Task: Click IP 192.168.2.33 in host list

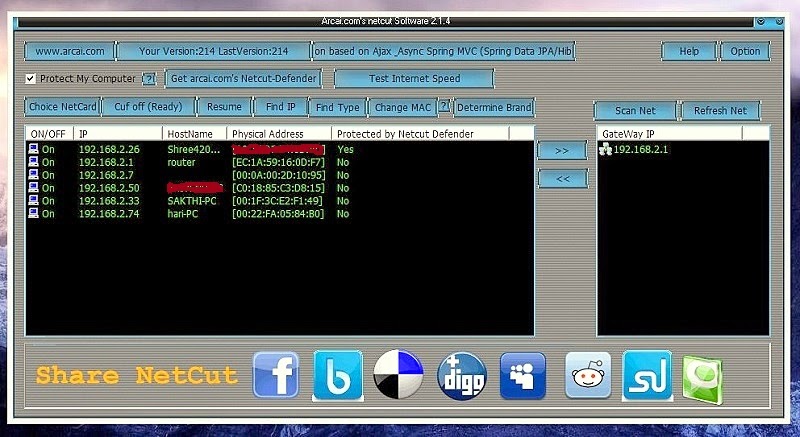Action: (x=109, y=201)
